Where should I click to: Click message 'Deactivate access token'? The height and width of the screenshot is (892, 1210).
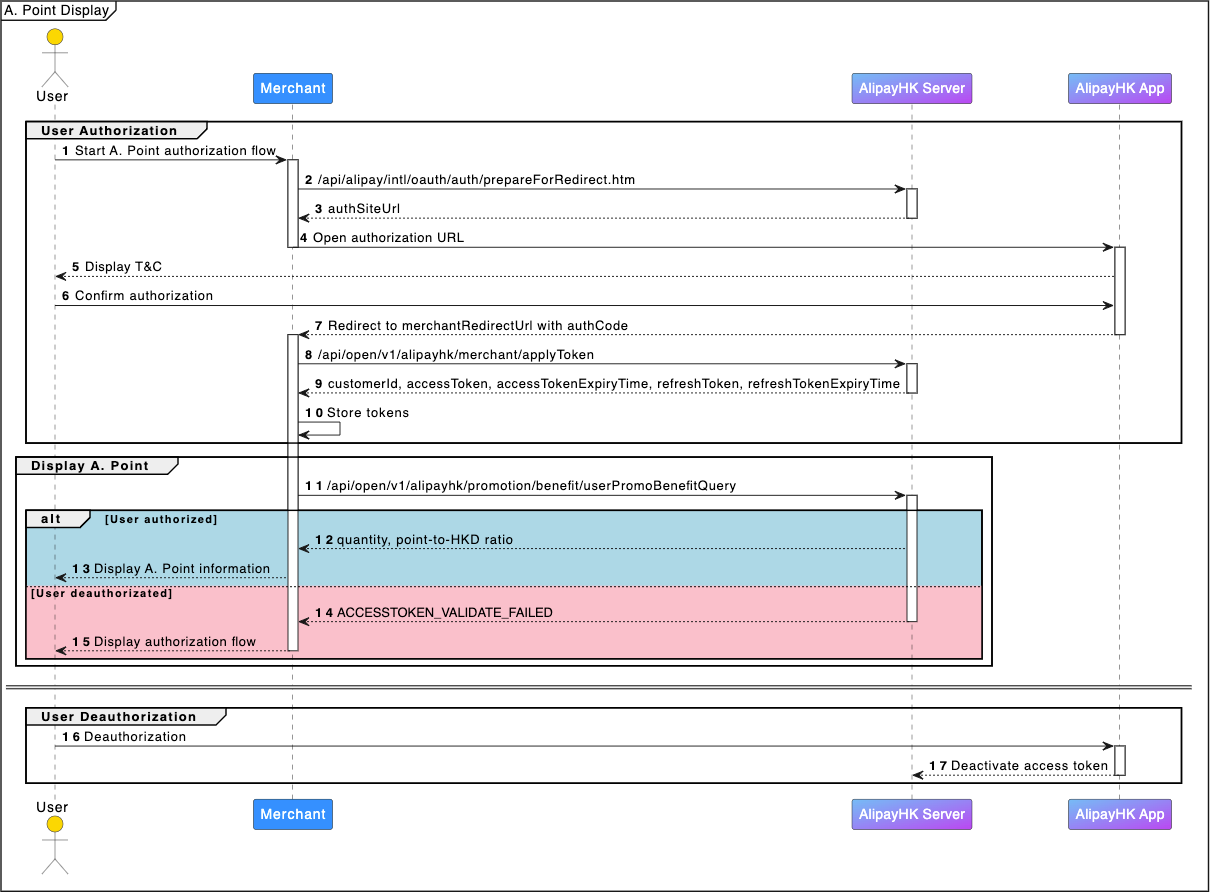point(1030,766)
